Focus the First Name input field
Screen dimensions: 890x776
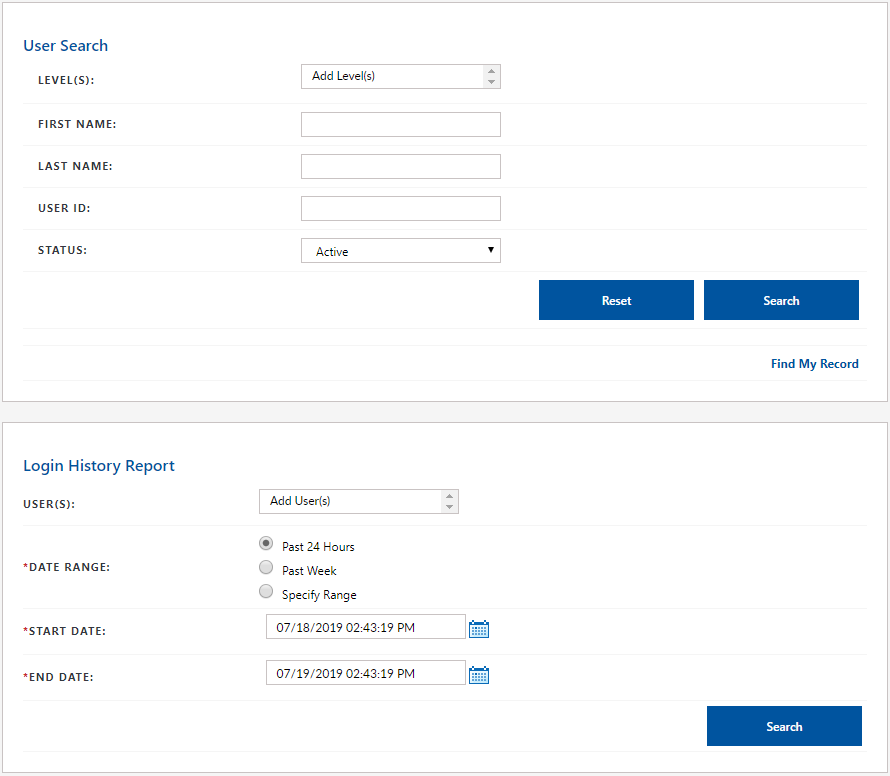pos(400,124)
